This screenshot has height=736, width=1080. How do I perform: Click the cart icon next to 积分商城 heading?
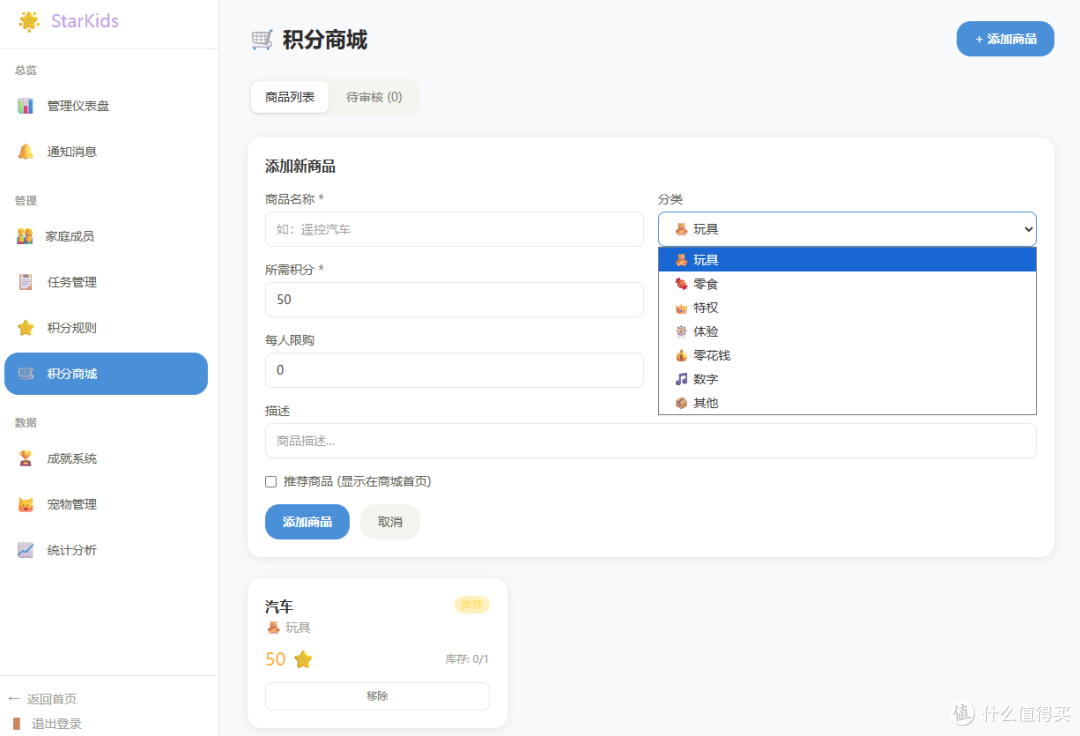pyautogui.click(x=262, y=40)
